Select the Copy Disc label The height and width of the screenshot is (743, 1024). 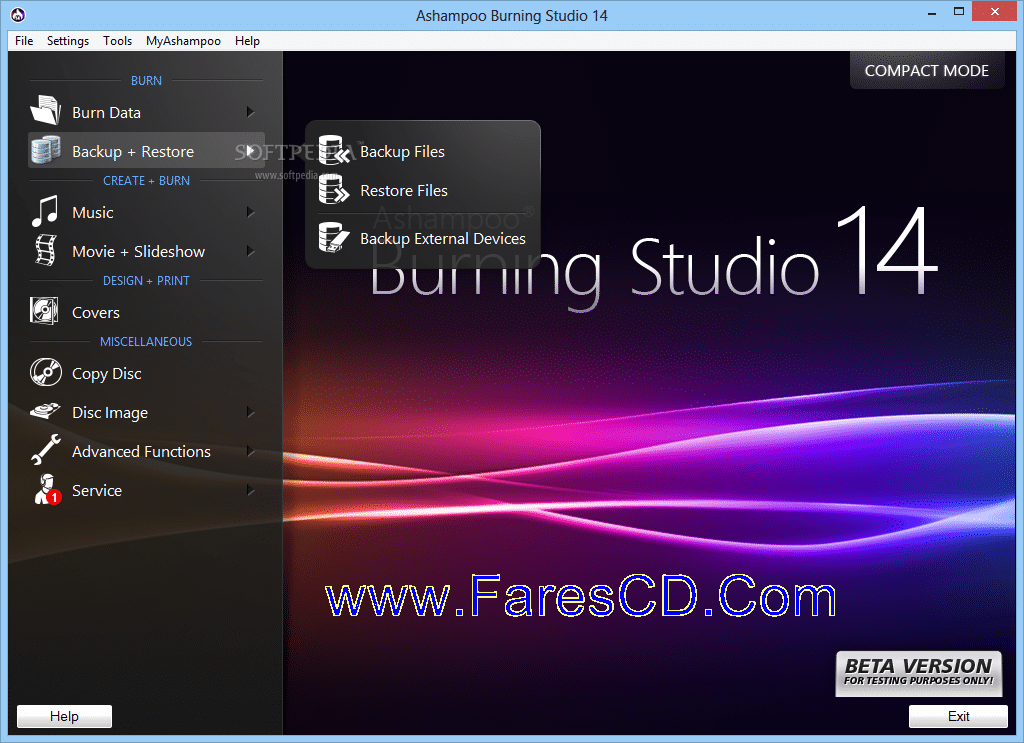point(106,373)
